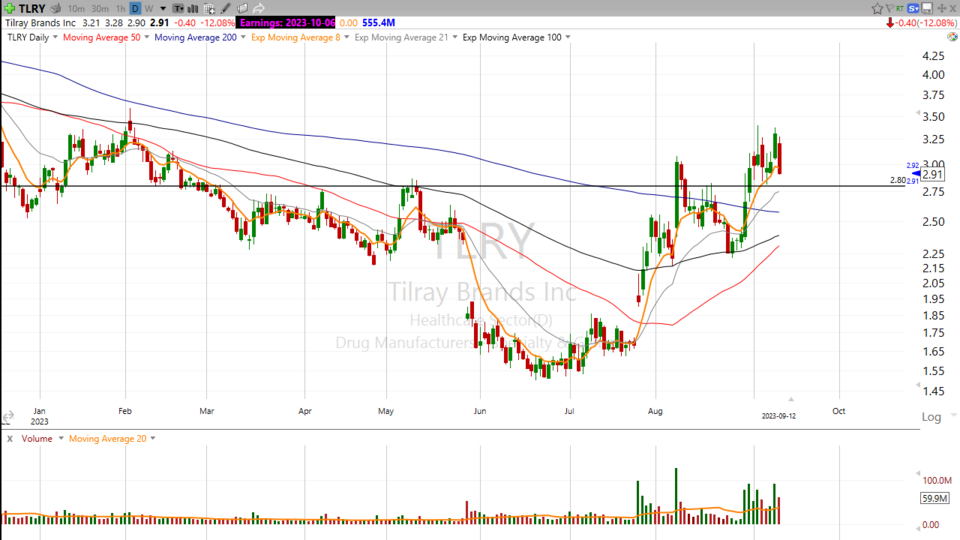
Task: Click the Moving Average 200 label
Action: coord(195,37)
